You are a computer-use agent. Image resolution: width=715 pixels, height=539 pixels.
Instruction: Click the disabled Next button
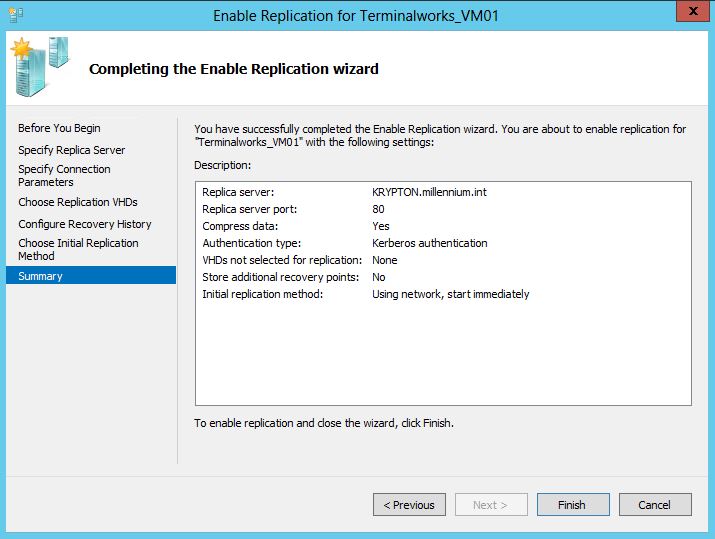pyautogui.click(x=491, y=505)
